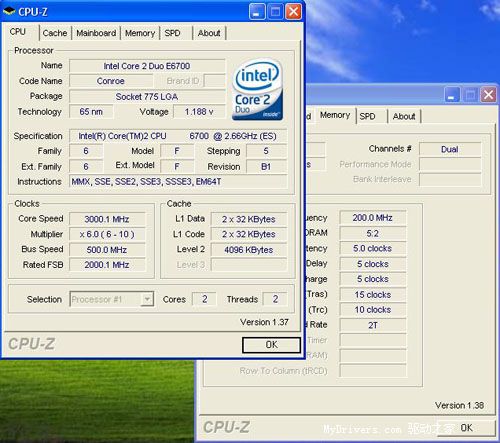Close the back CPU-Z window
The image size is (500, 443).
tap(489, 95)
